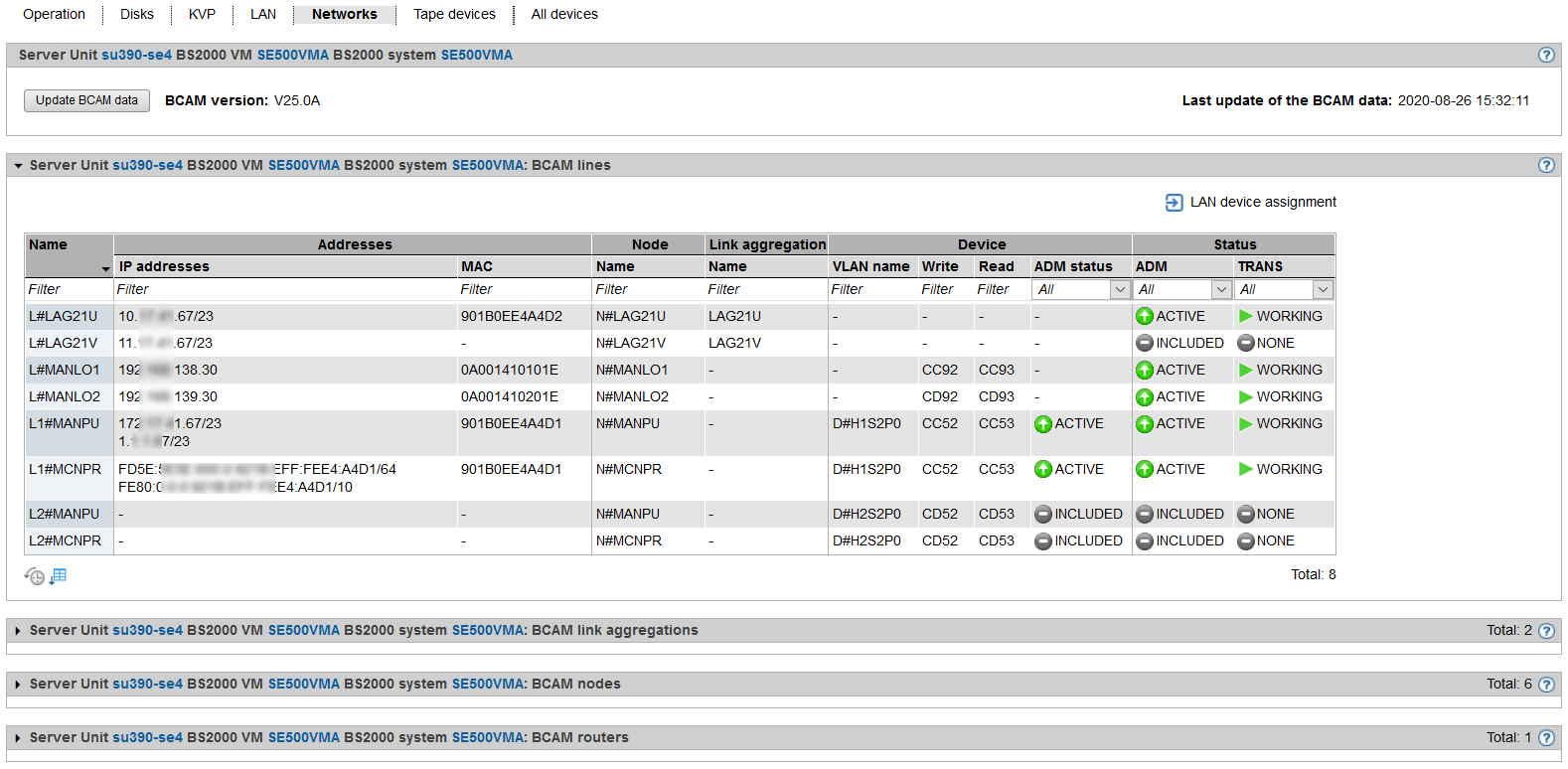Click the LAN device assignment icon
The width and height of the screenshot is (1568, 769).
(x=1174, y=203)
